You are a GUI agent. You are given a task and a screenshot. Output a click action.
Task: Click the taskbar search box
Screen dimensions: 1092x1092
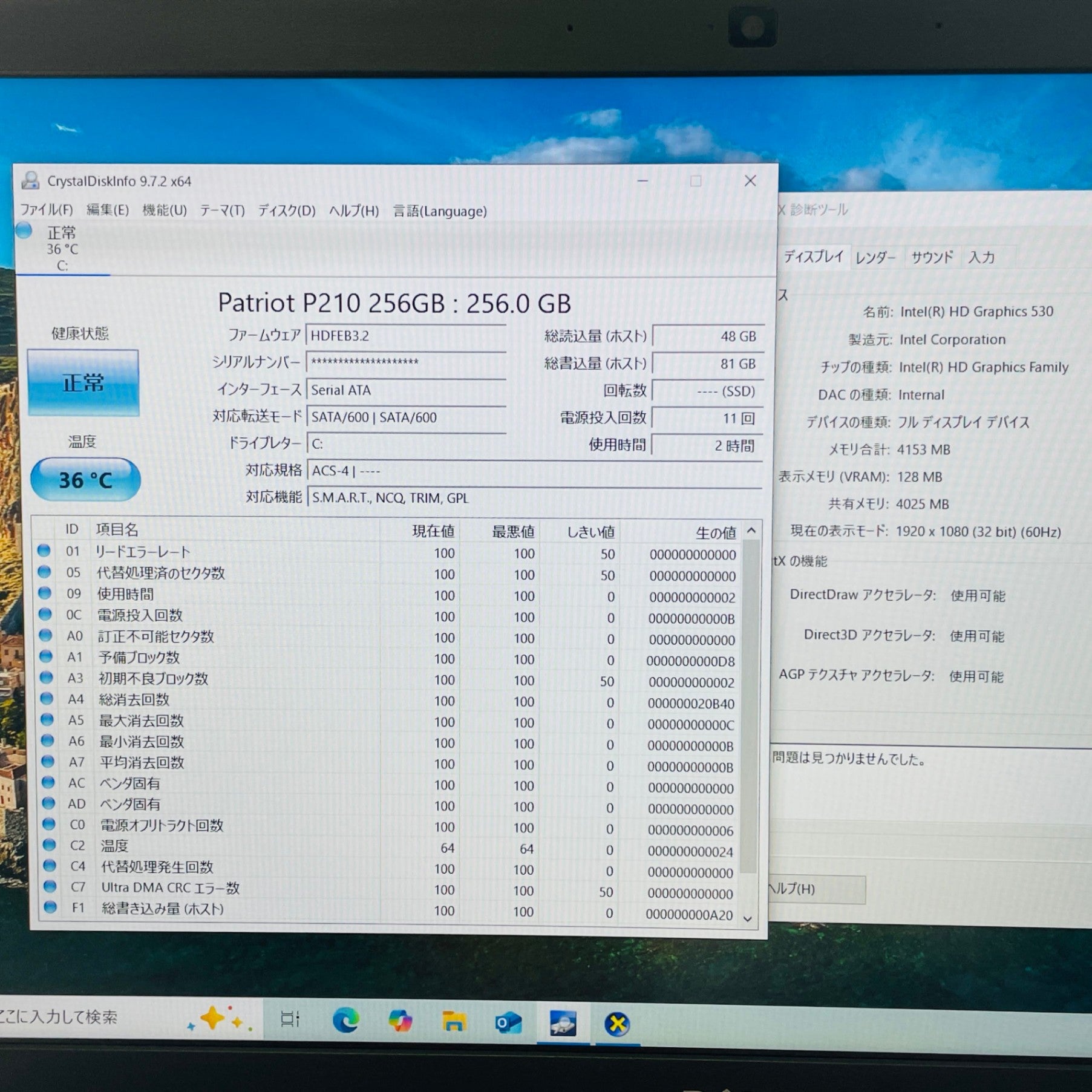[x=91, y=1018]
